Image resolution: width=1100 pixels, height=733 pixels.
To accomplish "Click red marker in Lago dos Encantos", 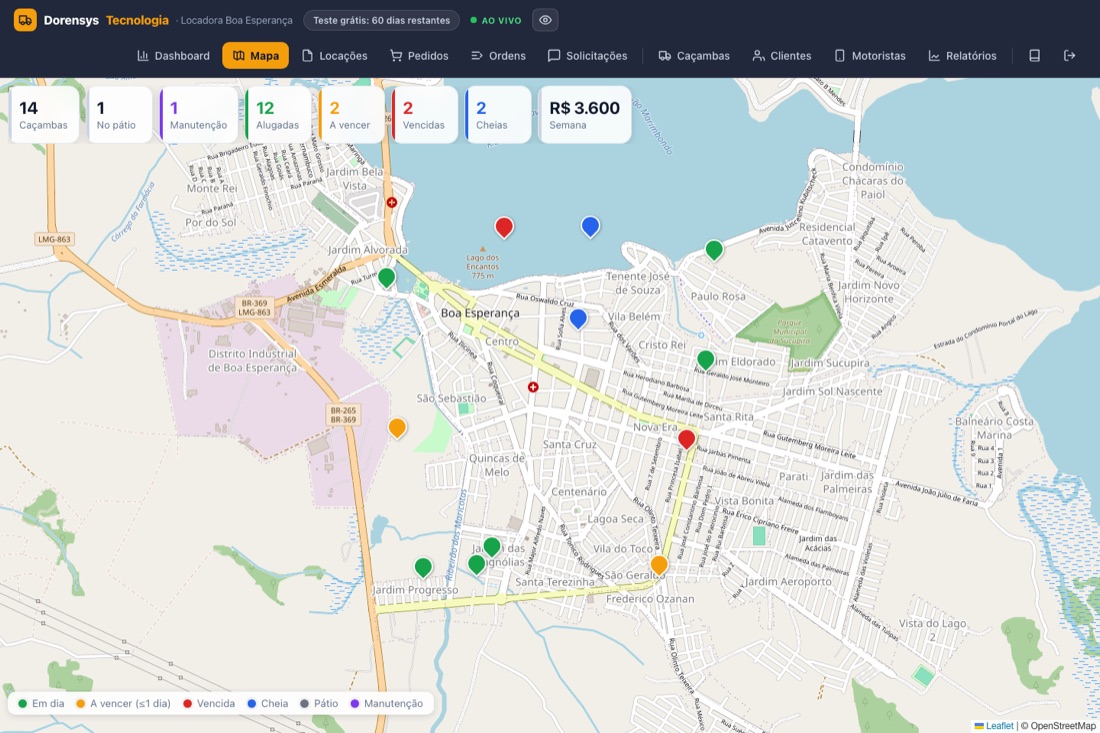I will pos(504,227).
